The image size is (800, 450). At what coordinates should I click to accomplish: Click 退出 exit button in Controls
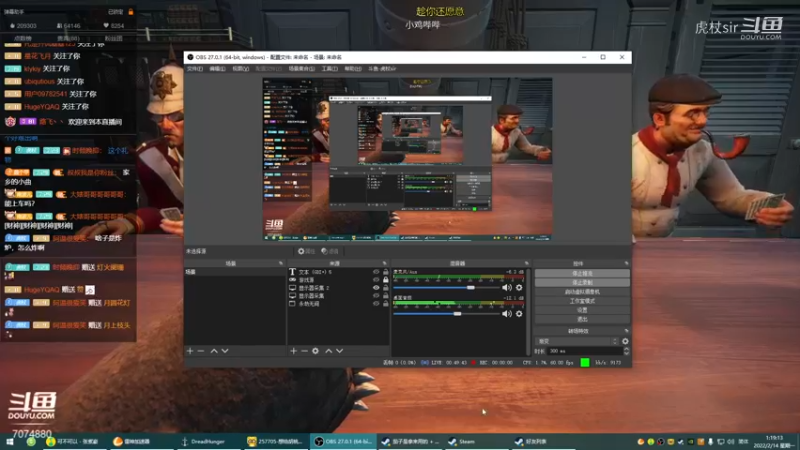click(582, 319)
